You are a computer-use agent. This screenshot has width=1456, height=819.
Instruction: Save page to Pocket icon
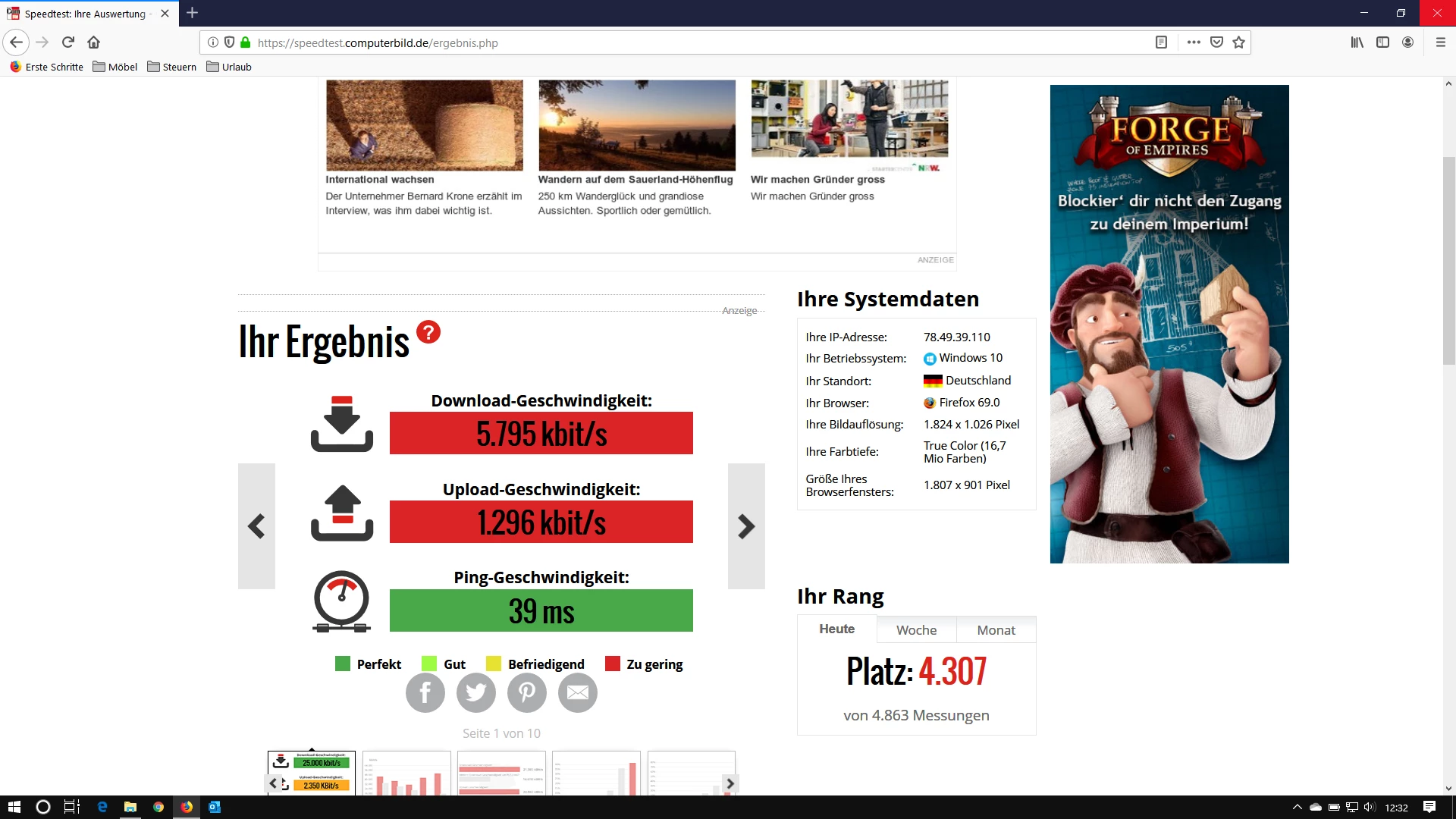coord(1216,42)
